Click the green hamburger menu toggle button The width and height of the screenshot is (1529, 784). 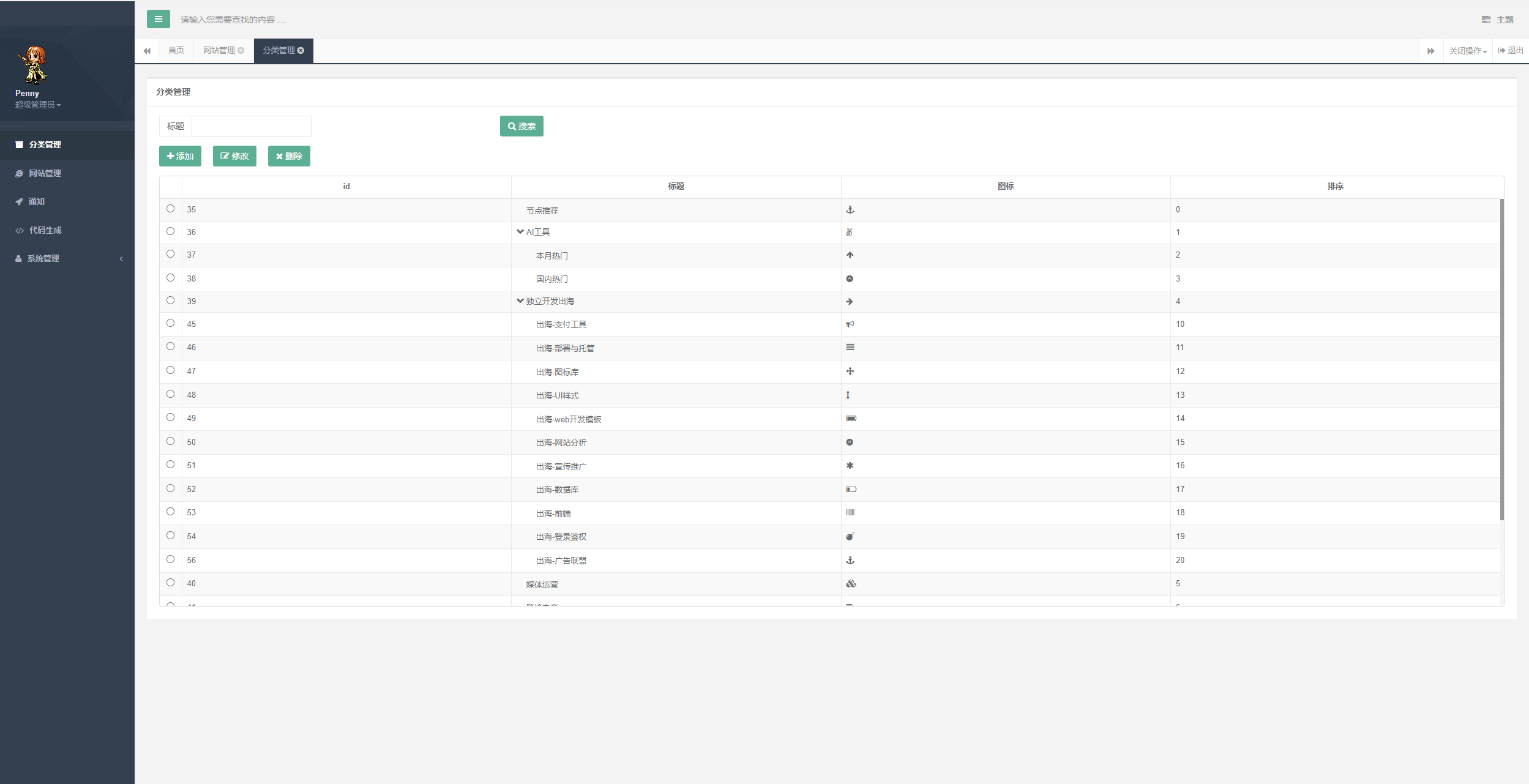pos(158,19)
